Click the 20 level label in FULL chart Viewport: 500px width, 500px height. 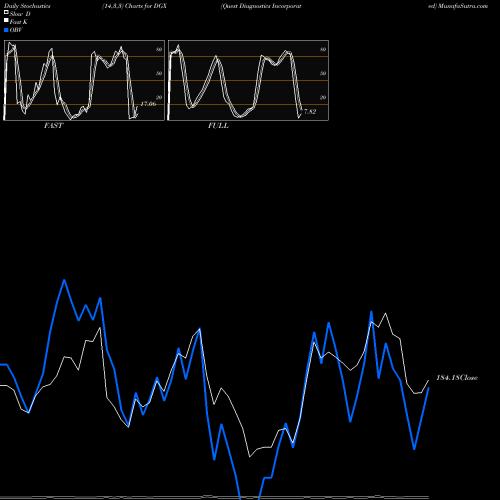tap(323, 97)
